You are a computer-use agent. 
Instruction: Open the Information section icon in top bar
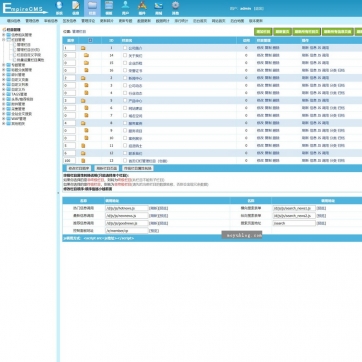76,8
